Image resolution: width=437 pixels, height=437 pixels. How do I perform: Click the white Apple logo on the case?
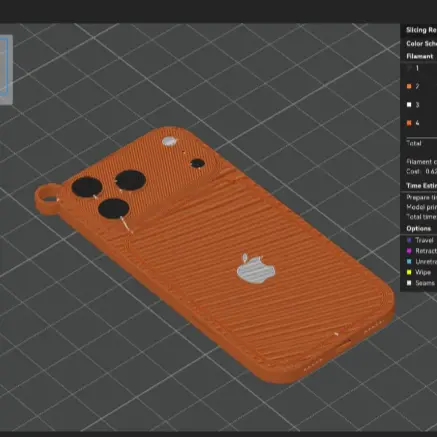[x=256, y=269]
